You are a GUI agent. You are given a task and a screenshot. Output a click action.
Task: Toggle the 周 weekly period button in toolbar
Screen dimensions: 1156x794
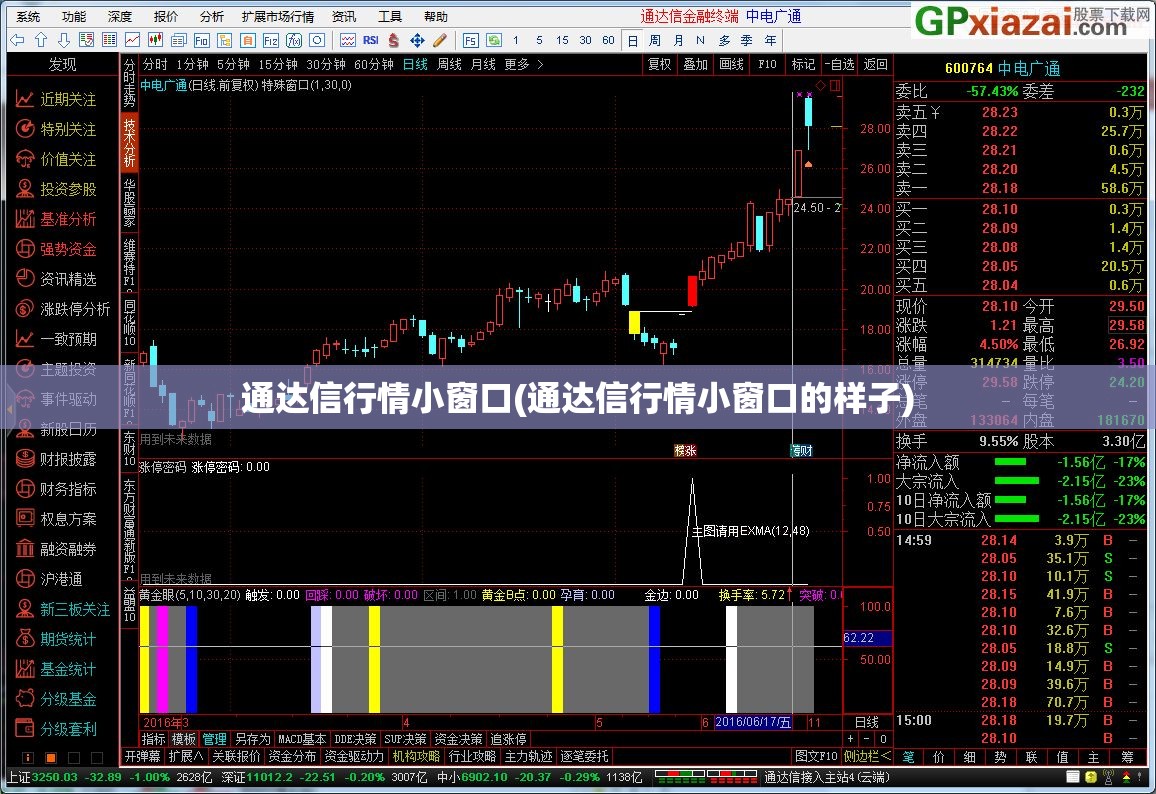(x=655, y=41)
